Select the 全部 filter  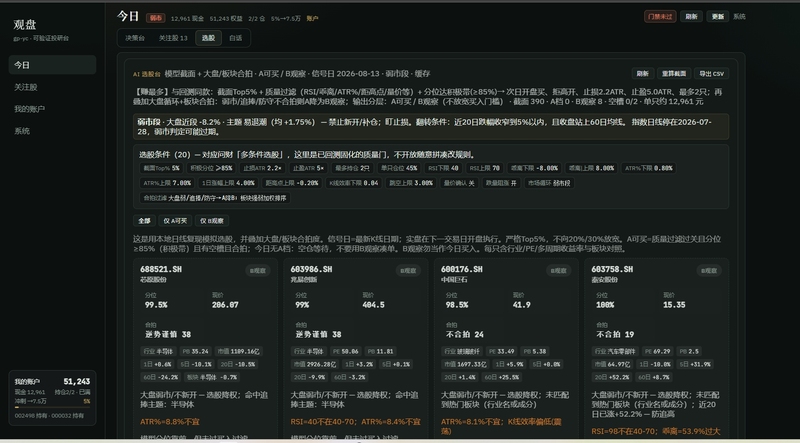(144, 221)
